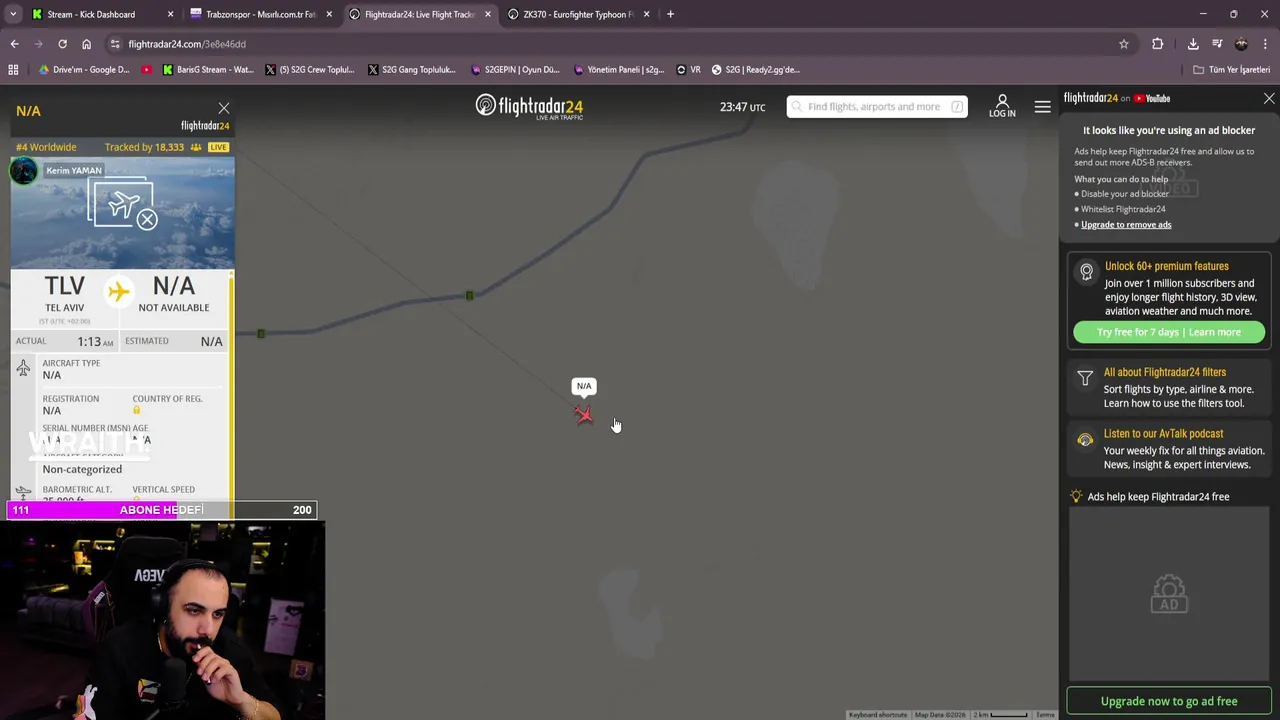Click the lock icon under Country of Reg.
Viewport: 1280px width, 720px height.
pyautogui.click(x=137, y=410)
